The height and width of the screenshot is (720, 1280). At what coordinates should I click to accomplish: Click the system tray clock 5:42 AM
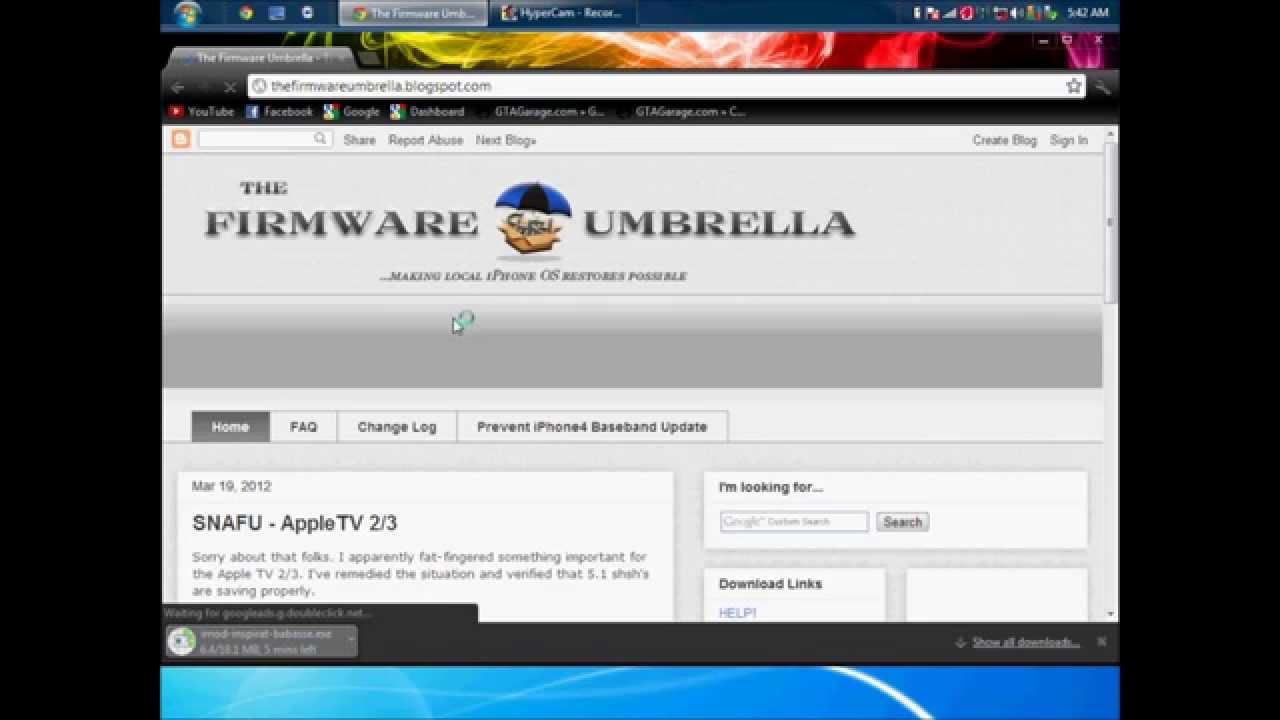pos(1087,13)
